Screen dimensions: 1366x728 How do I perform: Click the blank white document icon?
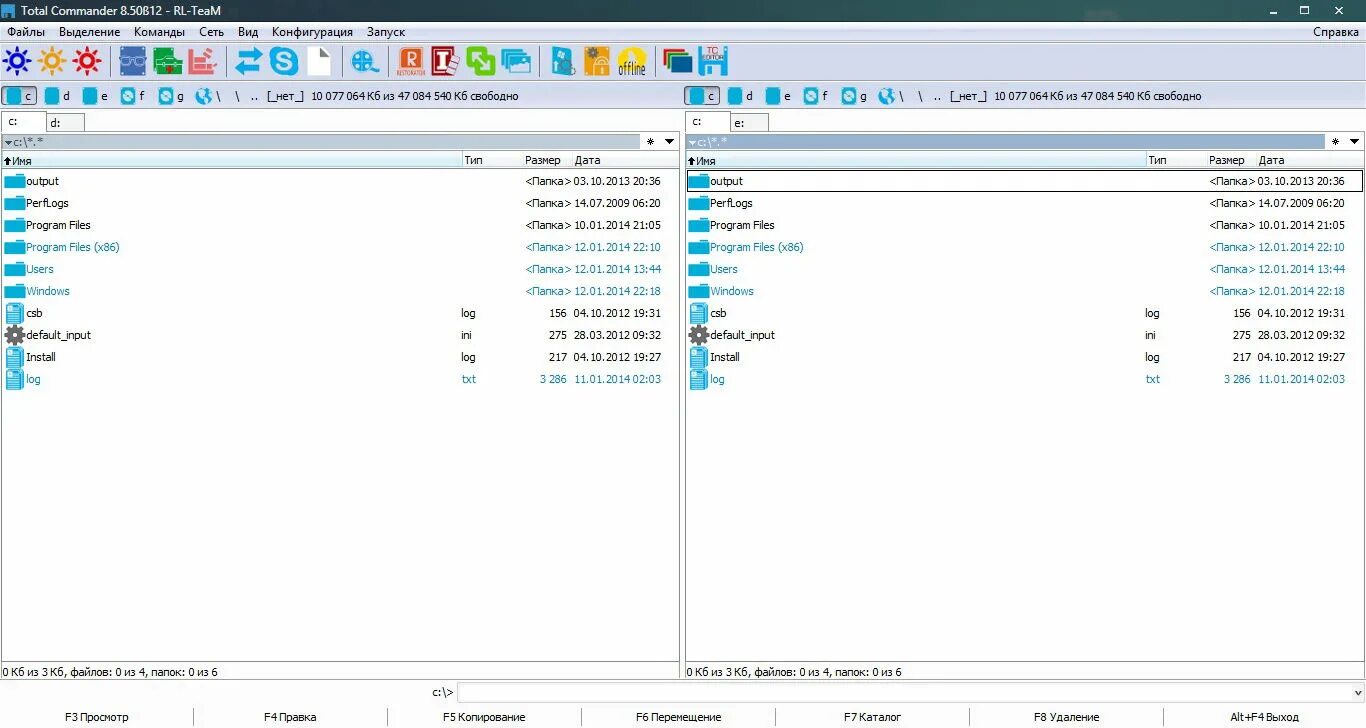(x=319, y=62)
